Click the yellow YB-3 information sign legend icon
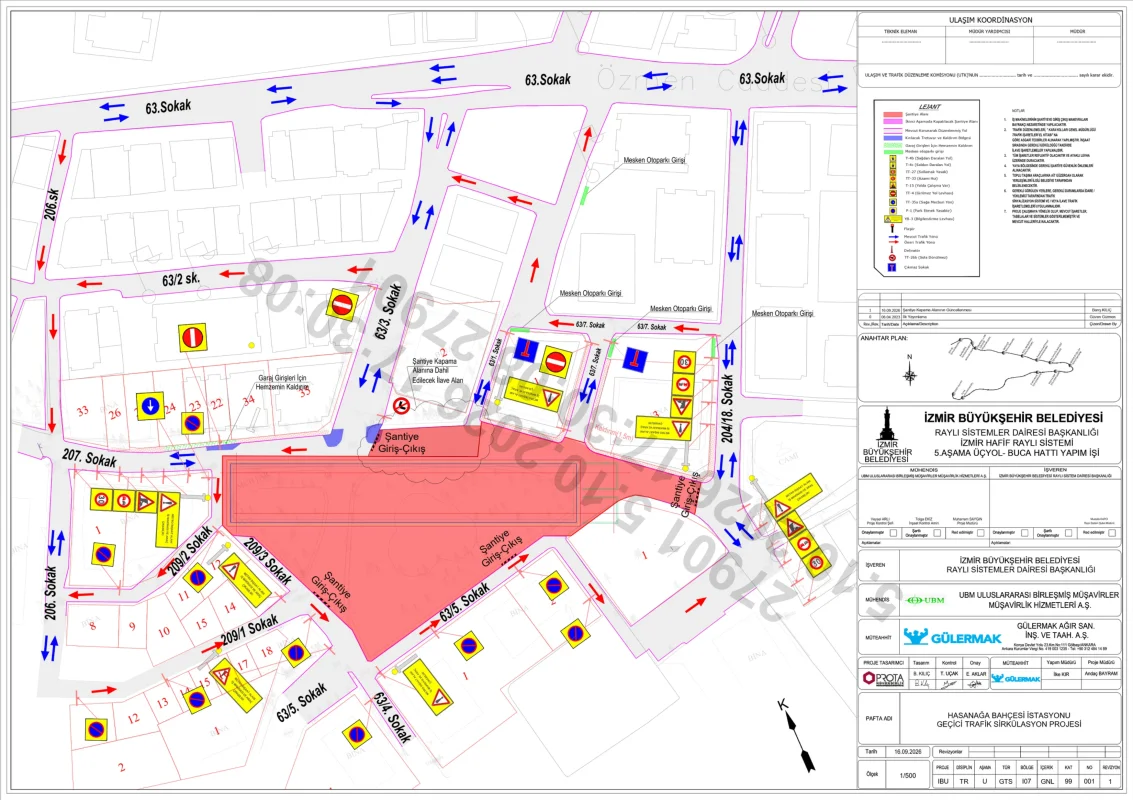The height and width of the screenshot is (800, 1133). coord(892,219)
